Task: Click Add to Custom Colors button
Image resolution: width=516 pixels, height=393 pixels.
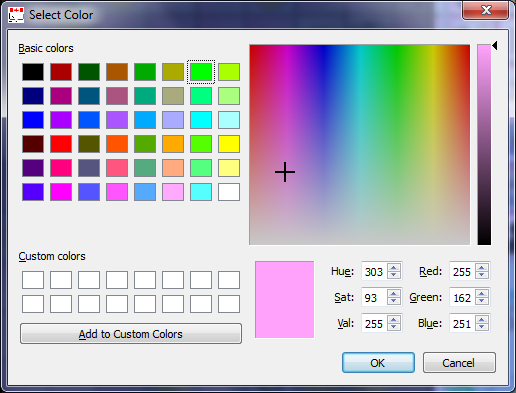Action: tap(131, 334)
